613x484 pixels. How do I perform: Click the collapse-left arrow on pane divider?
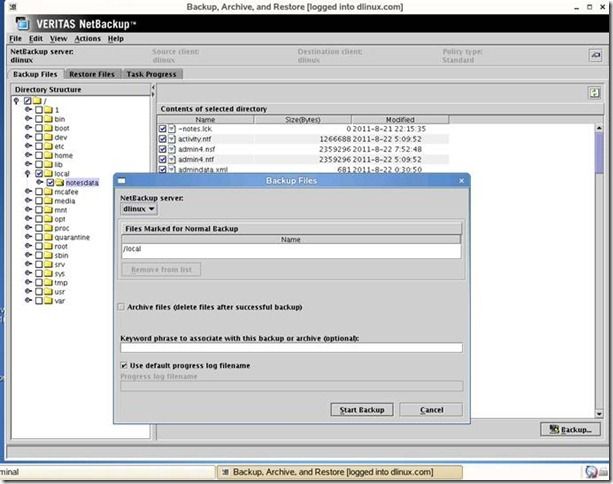pyautogui.click(x=153, y=88)
